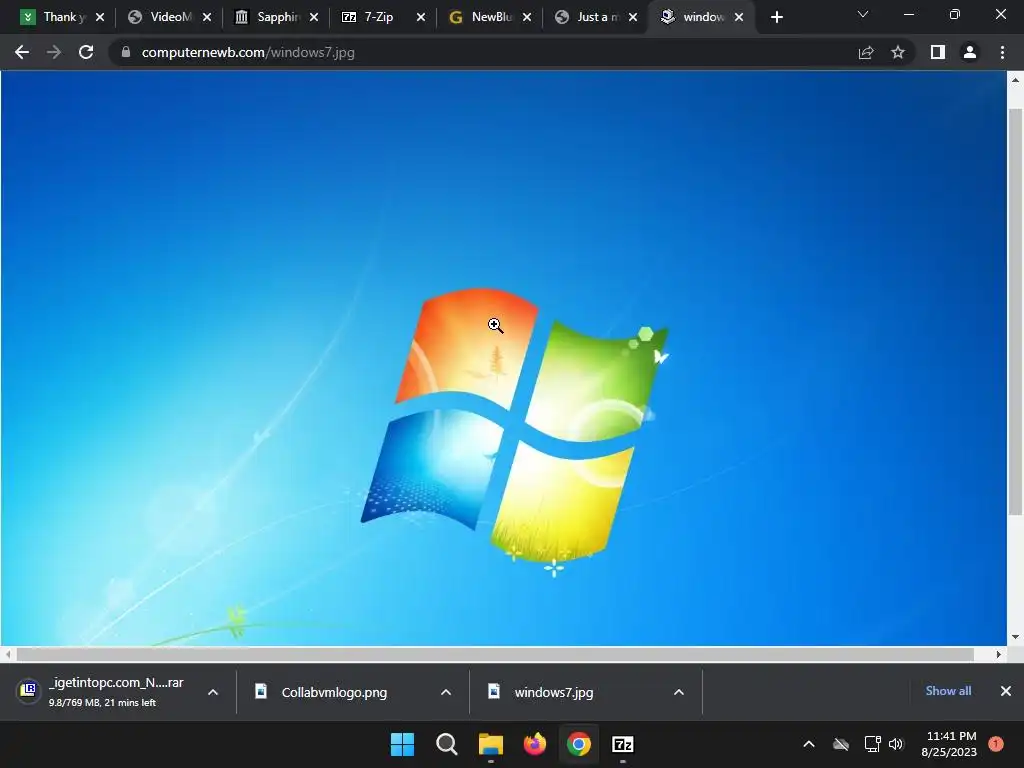Switch to the NewBlu tab
1024x768 pixels.
pyautogui.click(x=482, y=18)
